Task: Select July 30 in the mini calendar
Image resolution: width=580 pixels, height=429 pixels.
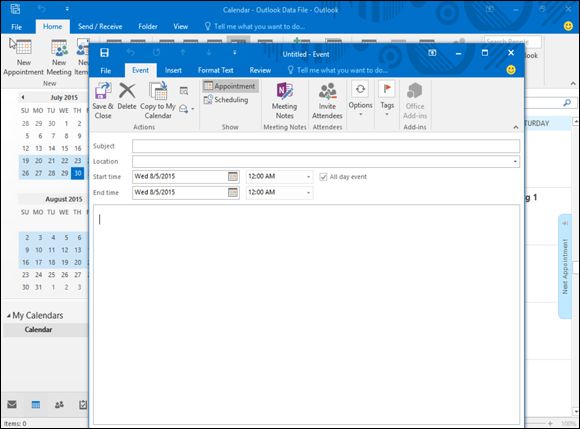Action: click(77, 173)
